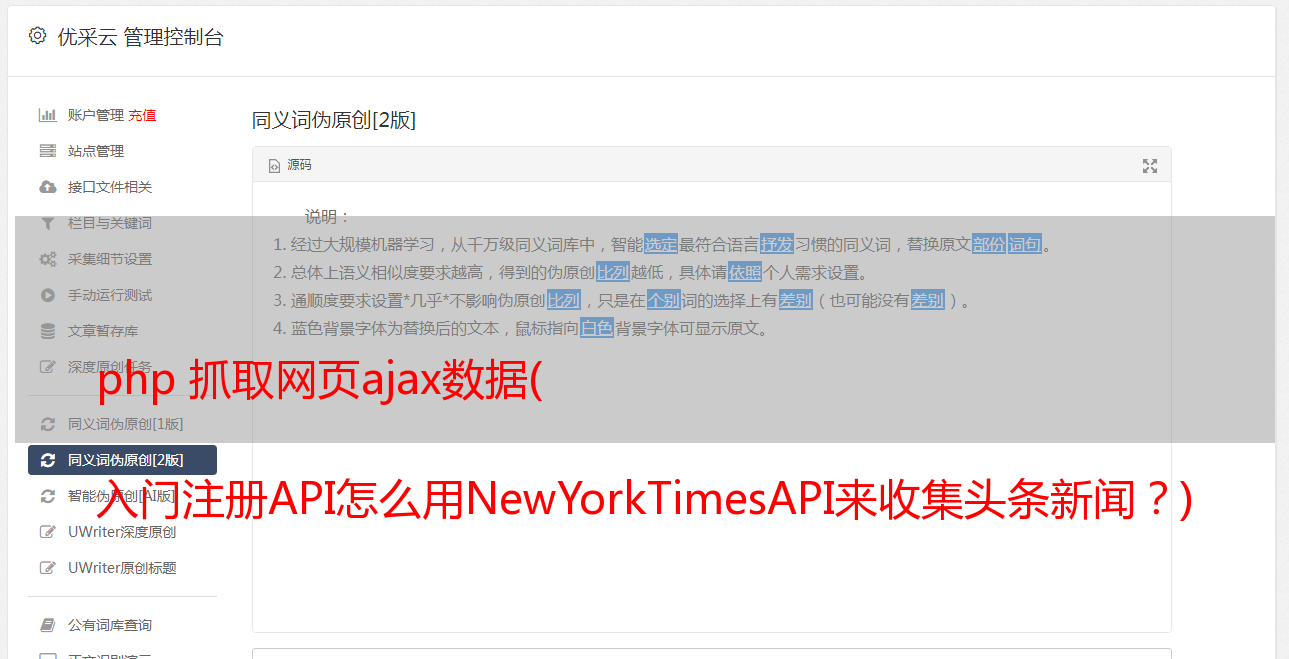
Task: Click the play circle icon for 手动运行测试
Action: [47, 295]
